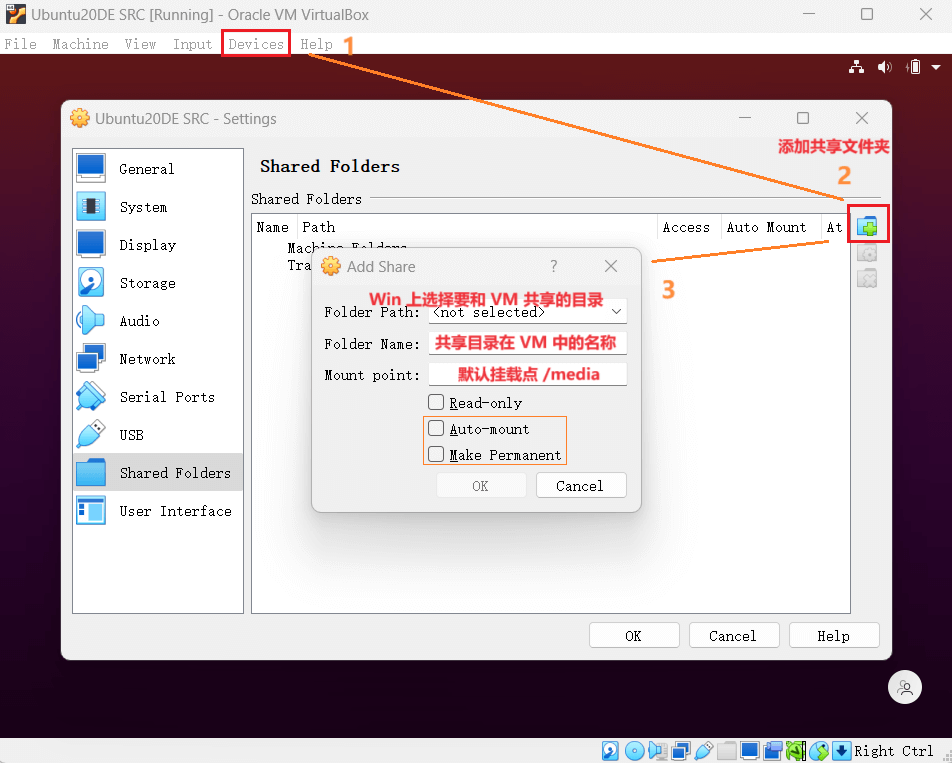Enable the Read-only checkbox

click(x=436, y=402)
